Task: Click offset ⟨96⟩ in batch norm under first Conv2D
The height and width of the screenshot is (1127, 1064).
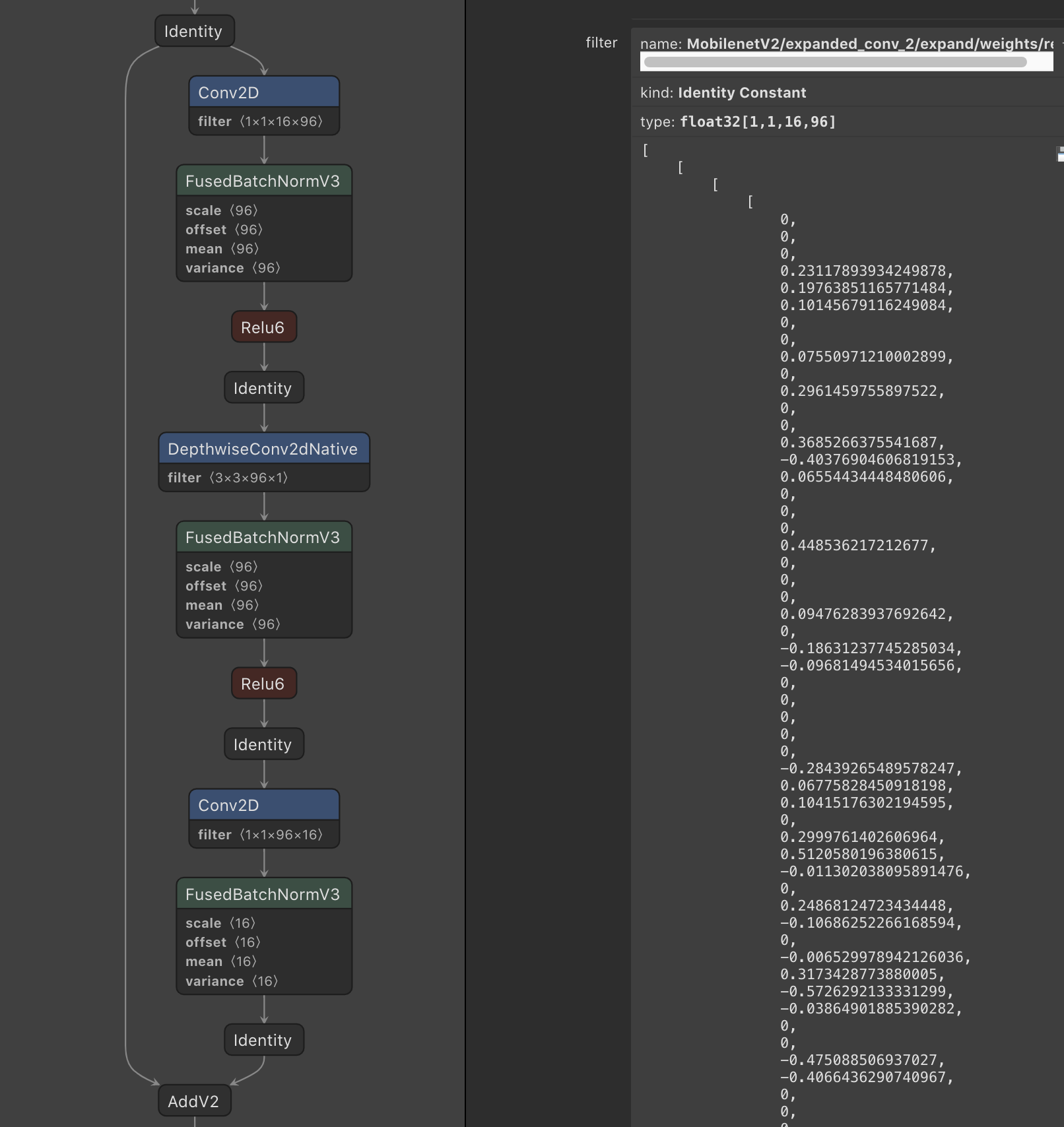Action: click(224, 230)
